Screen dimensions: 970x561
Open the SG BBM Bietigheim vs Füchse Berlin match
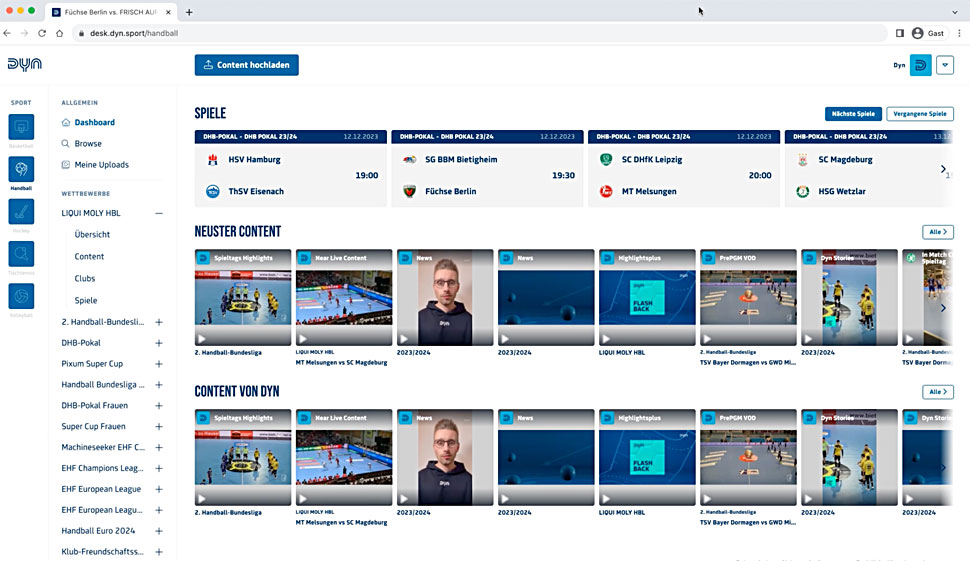point(487,168)
